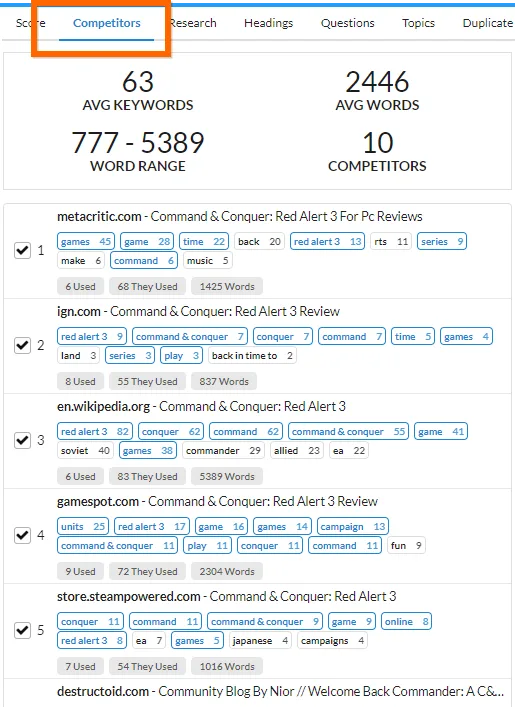Select the 'soviet 40' keyword tag
Screen dimensions: 515x707
(85, 450)
